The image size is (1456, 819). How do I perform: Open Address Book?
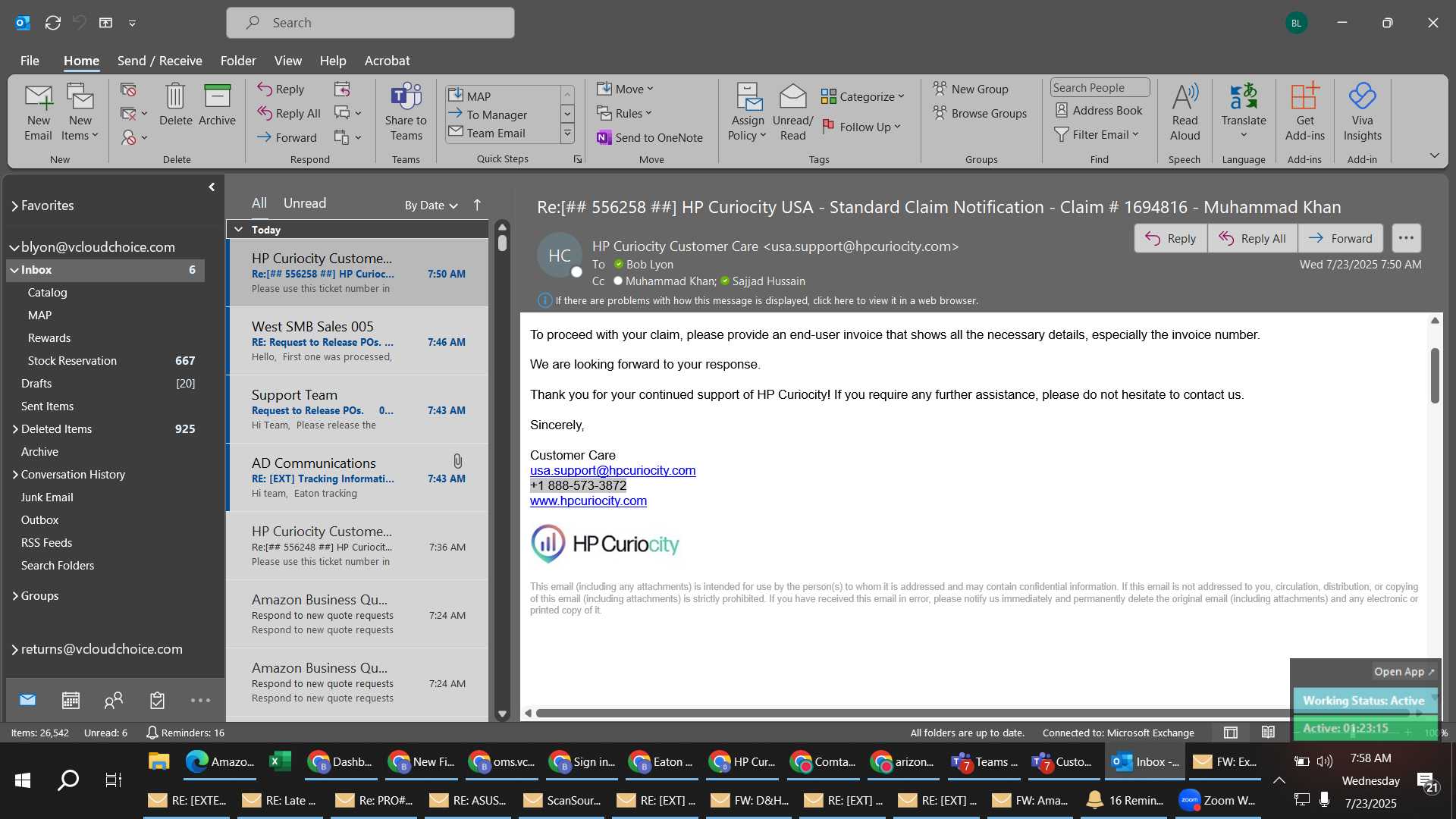click(x=1099, y=110)
